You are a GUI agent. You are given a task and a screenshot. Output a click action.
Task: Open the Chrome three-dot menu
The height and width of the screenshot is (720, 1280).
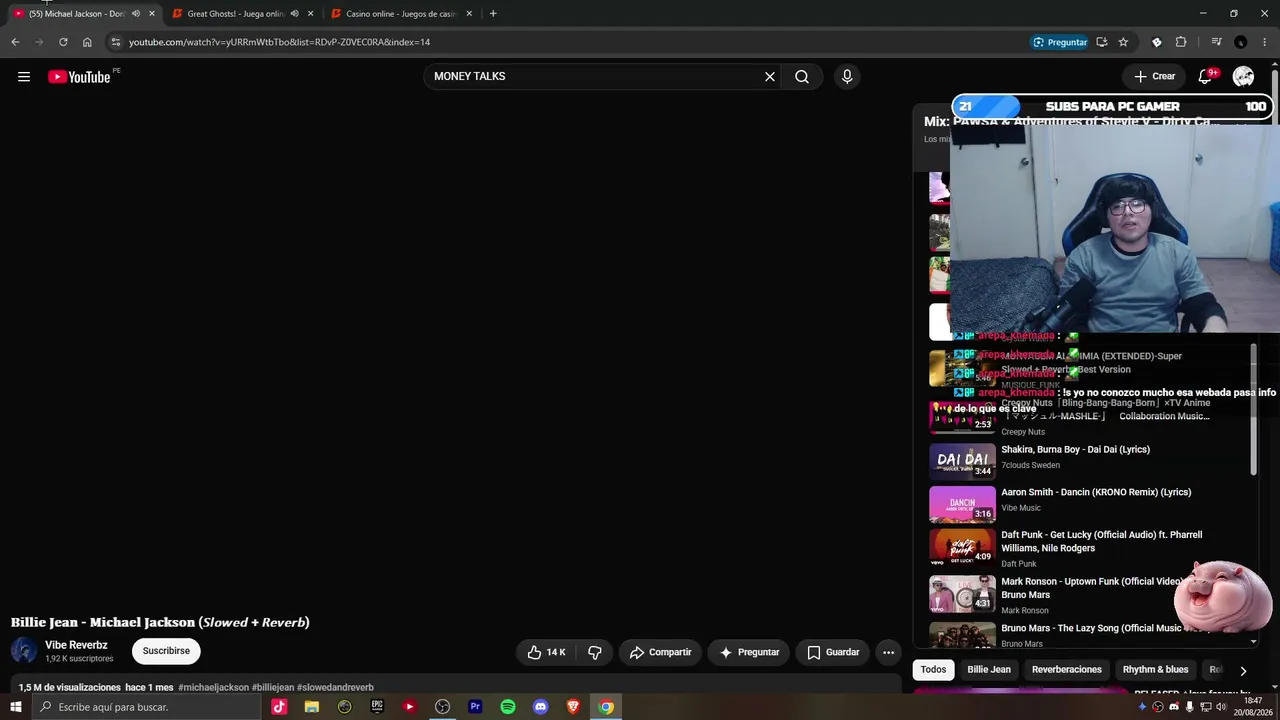(x=1265, y=42)
